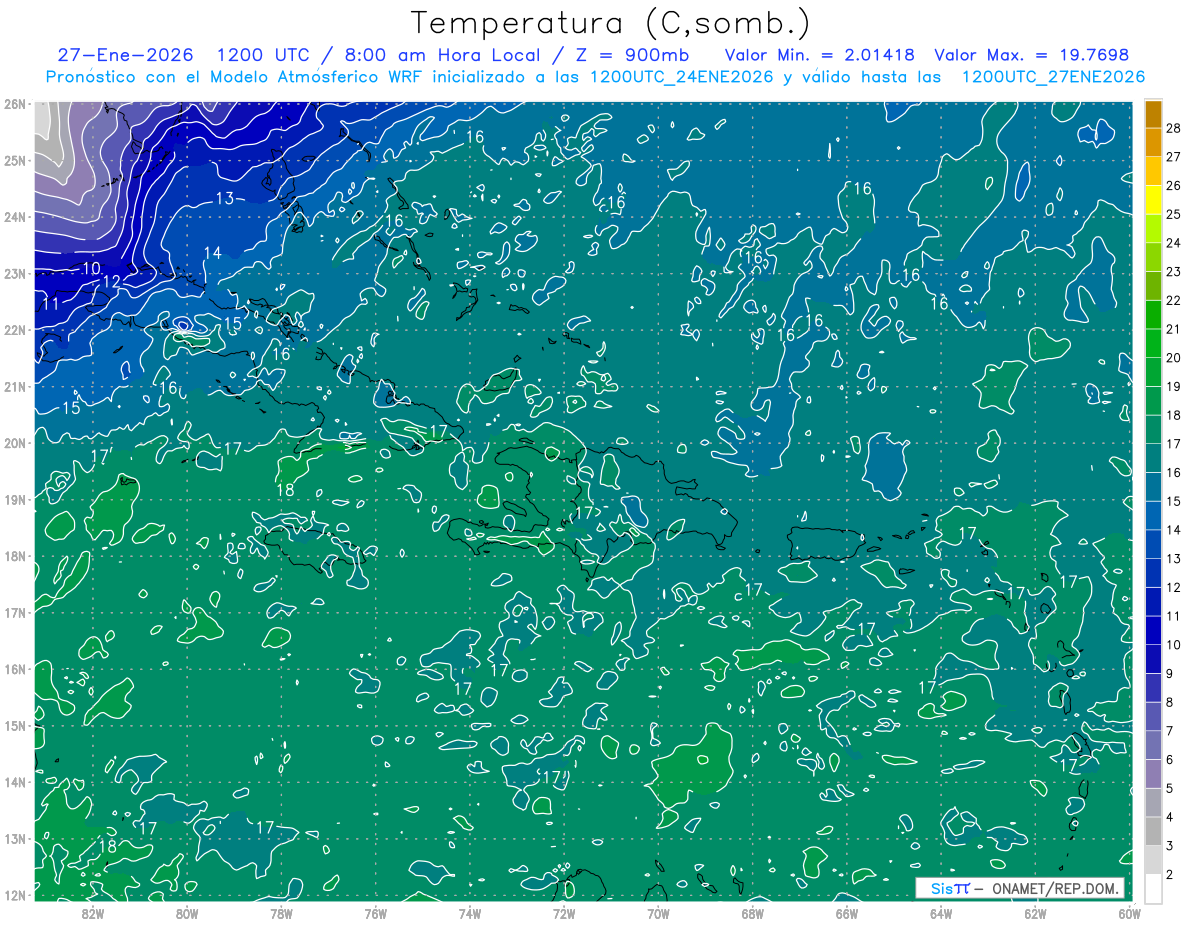Viewport: 1200px width, 927px height.
Task: Pick the yellow-green swatch between 24 and 25
Action: tap(1153, 228)
